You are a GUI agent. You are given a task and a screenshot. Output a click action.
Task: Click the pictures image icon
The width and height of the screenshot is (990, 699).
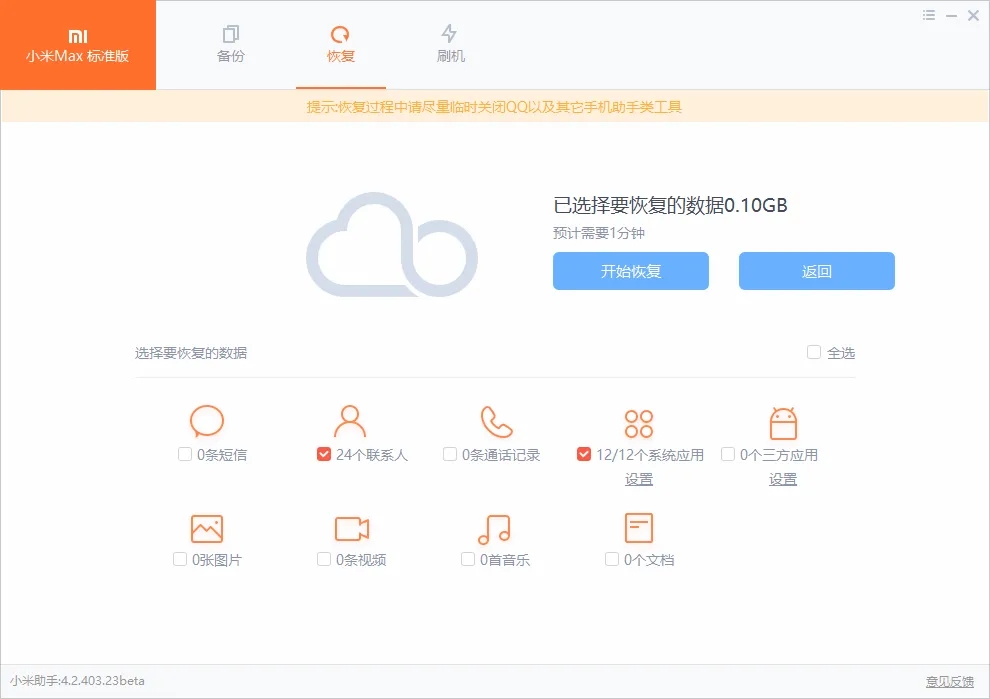(x=206, y=527)
